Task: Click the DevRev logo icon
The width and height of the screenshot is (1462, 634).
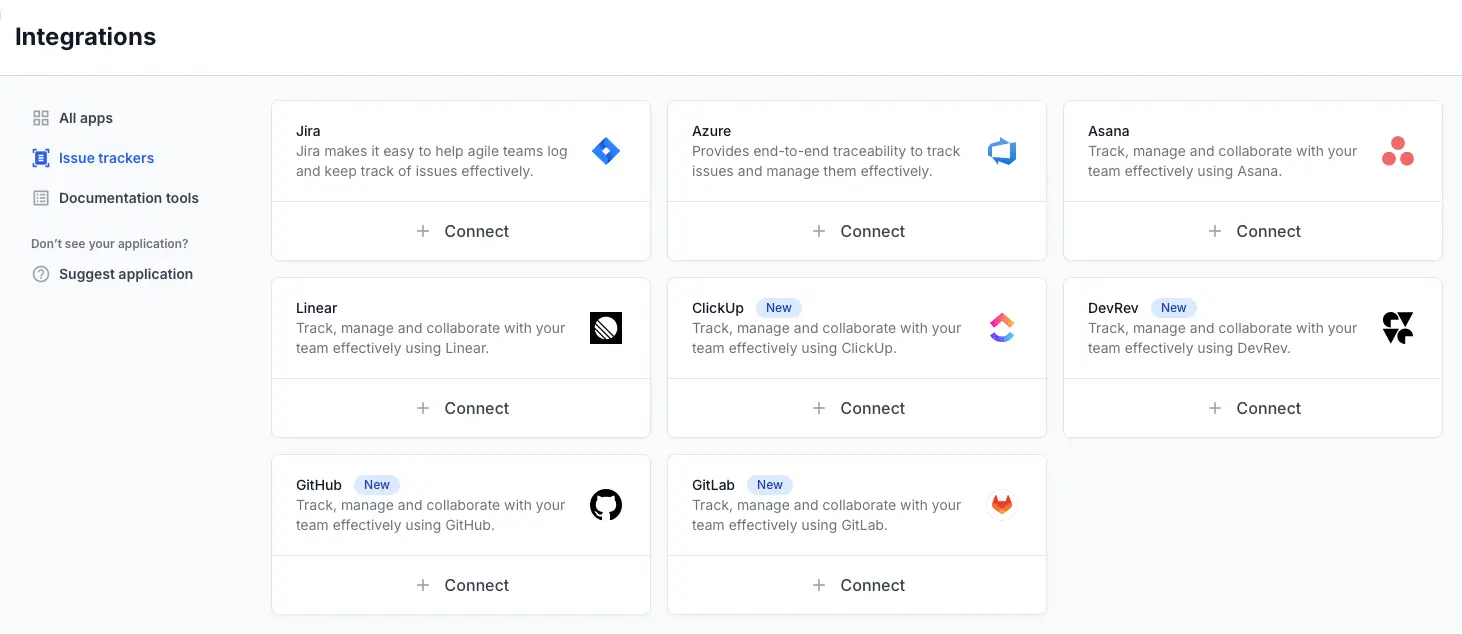Action: coord(1397,328)
